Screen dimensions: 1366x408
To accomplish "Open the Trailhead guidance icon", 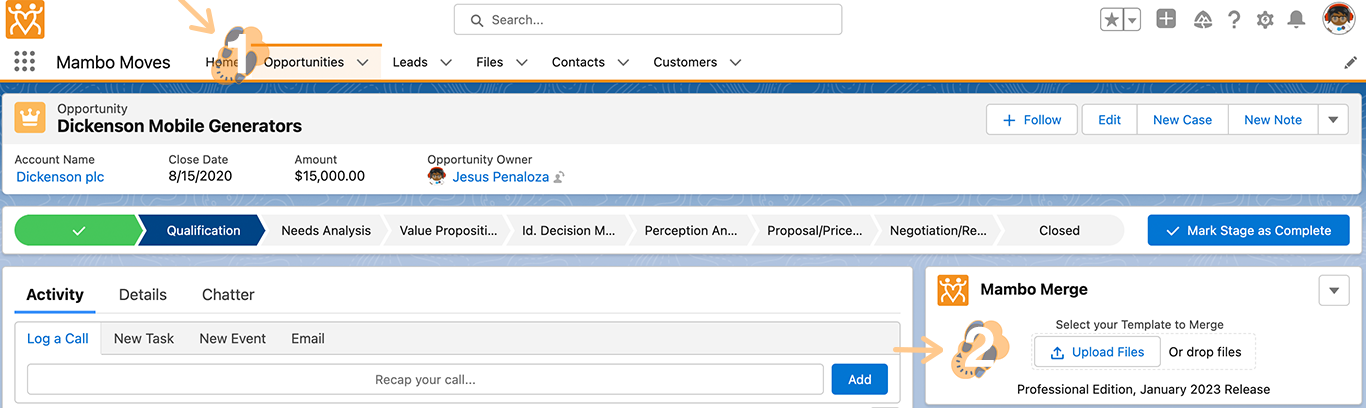I will (1204, 20).
